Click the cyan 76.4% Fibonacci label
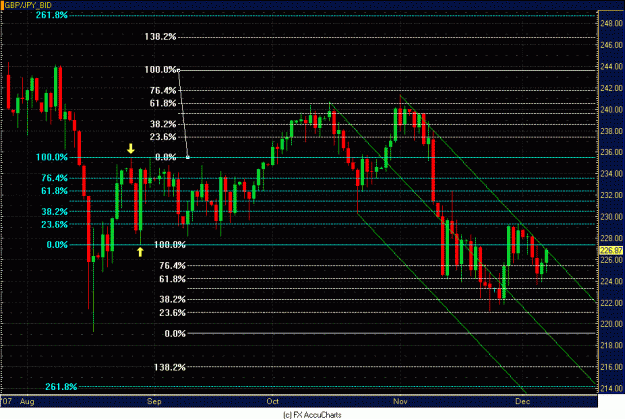The width and height of the screenshot is (625, 419). tap(55, 178)
